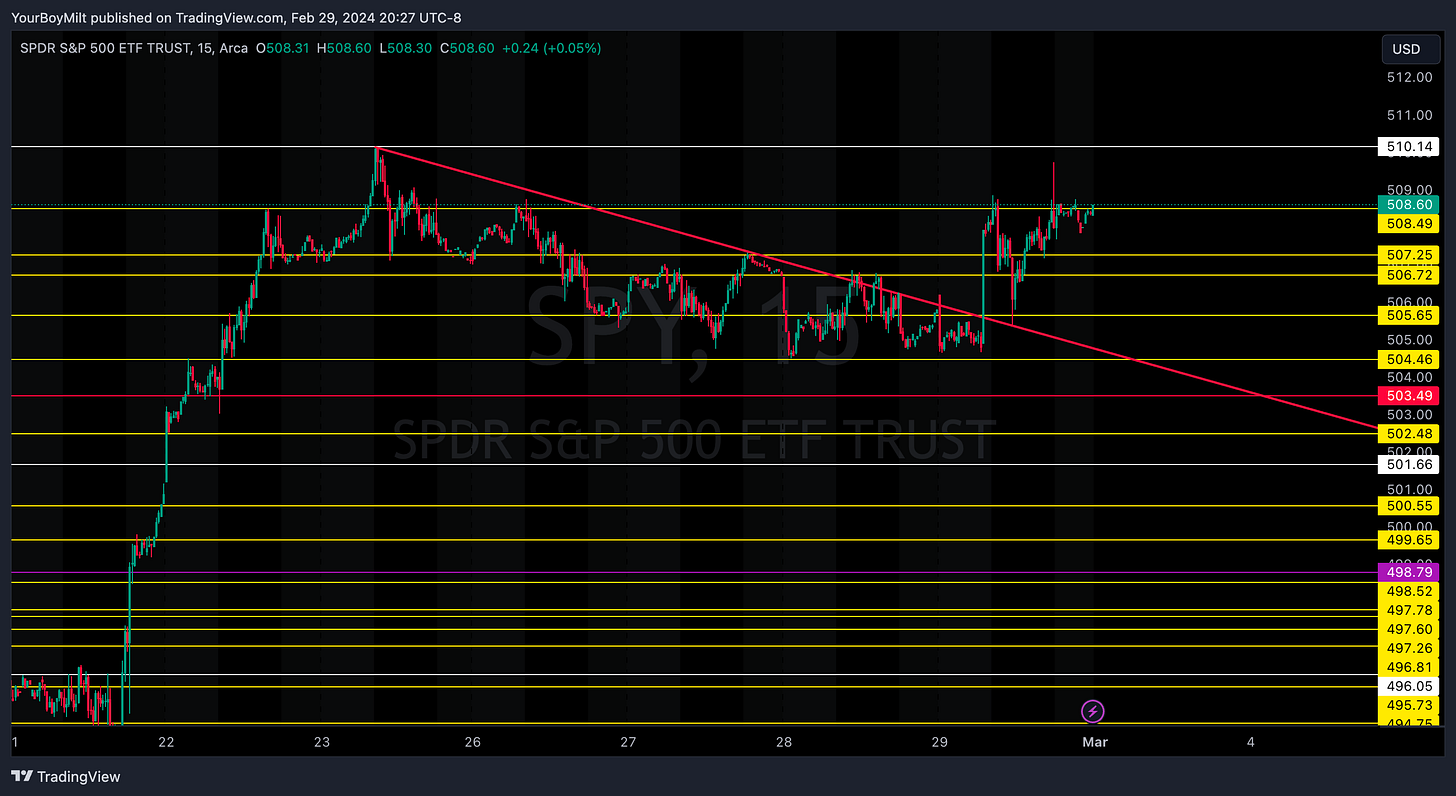Click the purple lightning event icon

(1093, 711)
